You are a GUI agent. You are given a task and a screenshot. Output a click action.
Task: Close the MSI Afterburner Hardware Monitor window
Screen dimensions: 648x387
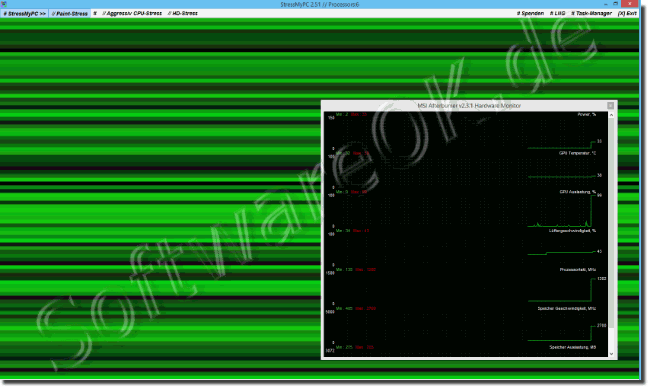click(x=610, y=106)
